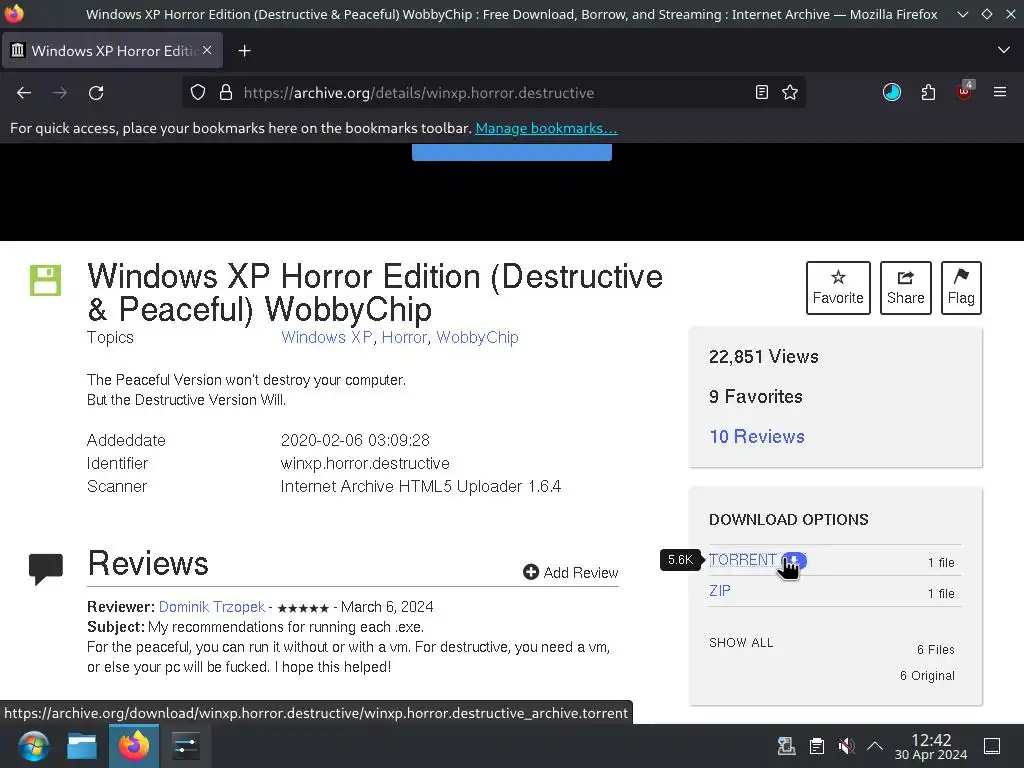Open the settings sliders taskbar app
This screenshot has width=1024, height=768.
185,746
